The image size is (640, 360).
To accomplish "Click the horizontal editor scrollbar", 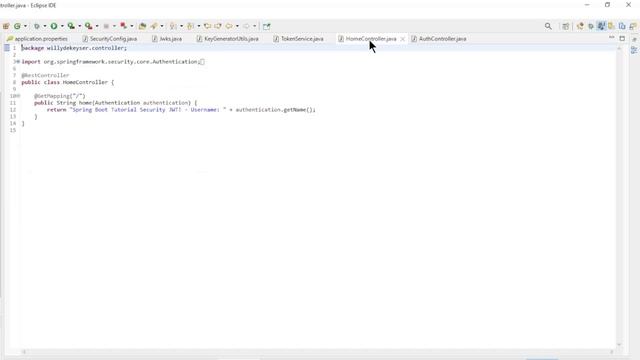I will 318,351.
